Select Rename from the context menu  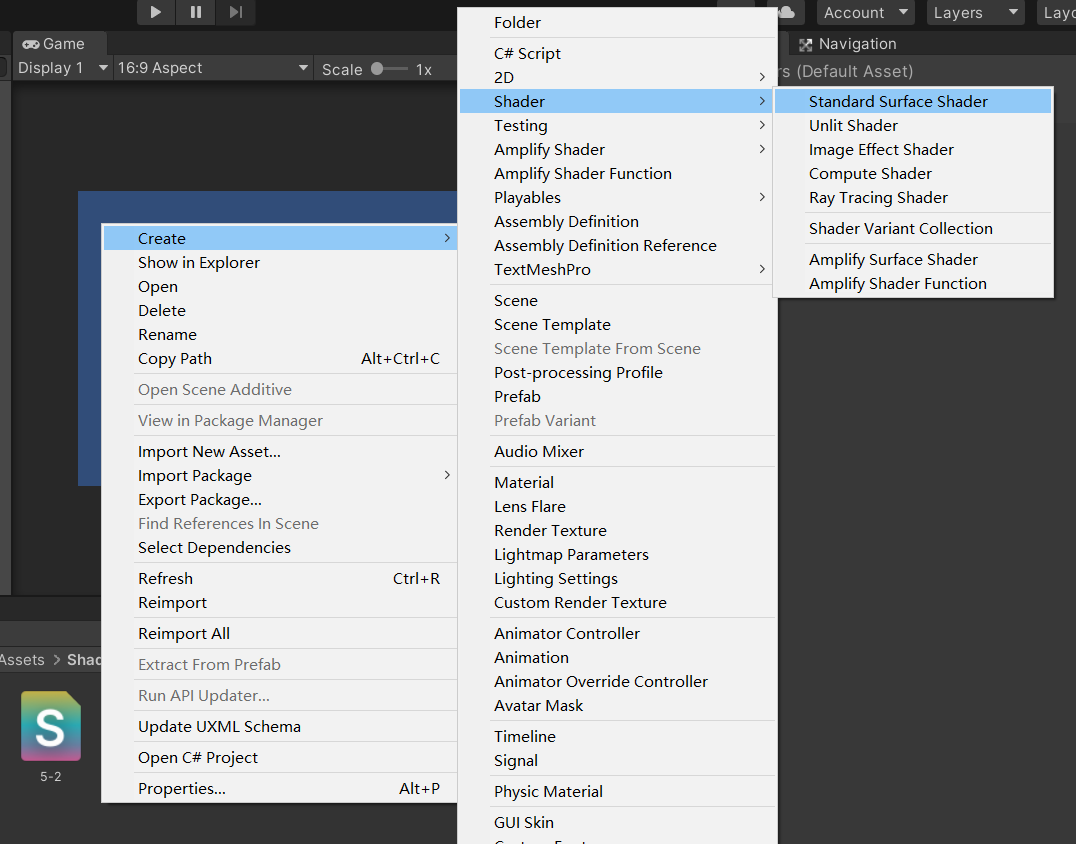click(x=280, y=334)
